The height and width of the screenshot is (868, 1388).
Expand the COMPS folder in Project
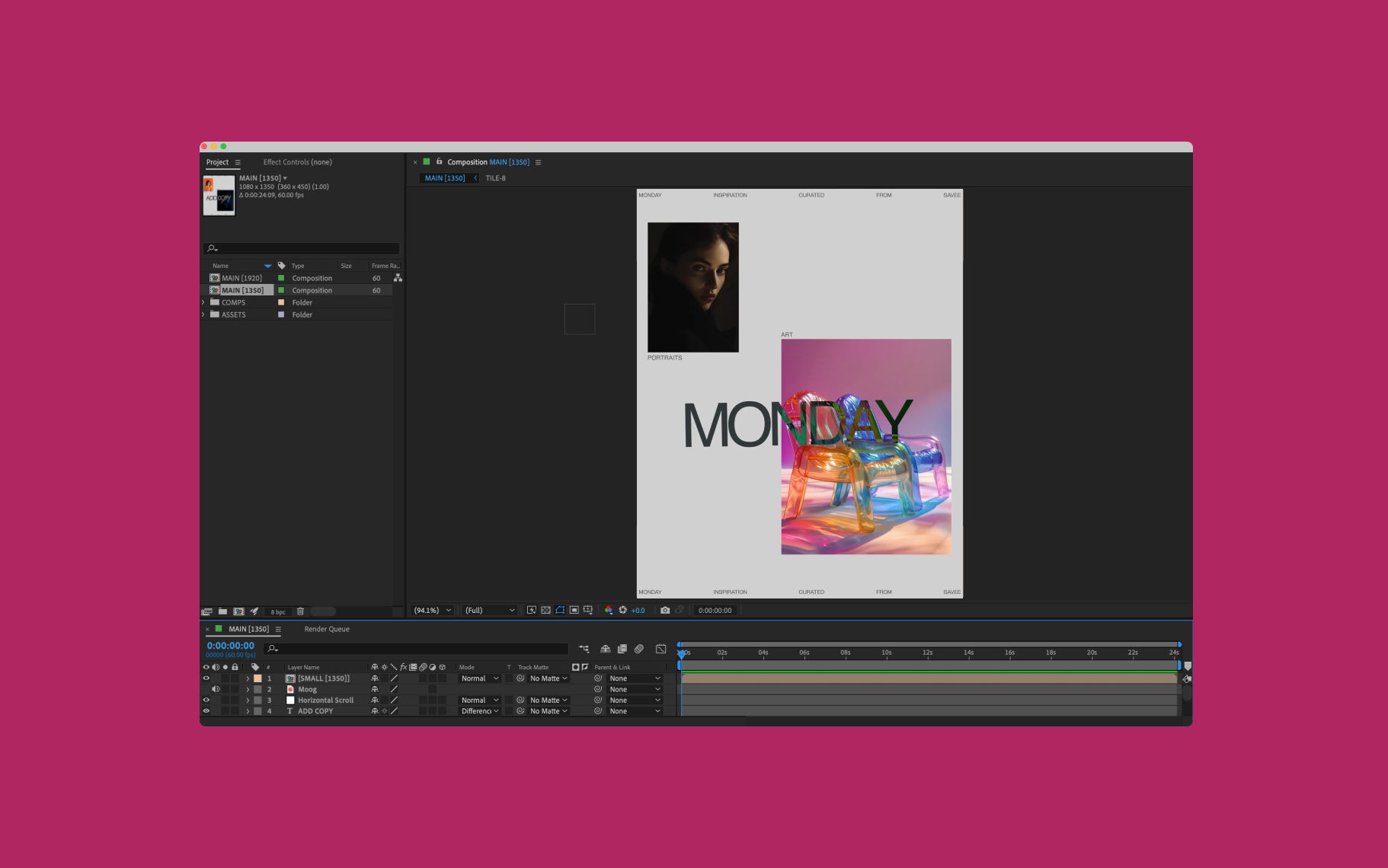(203, 302)
